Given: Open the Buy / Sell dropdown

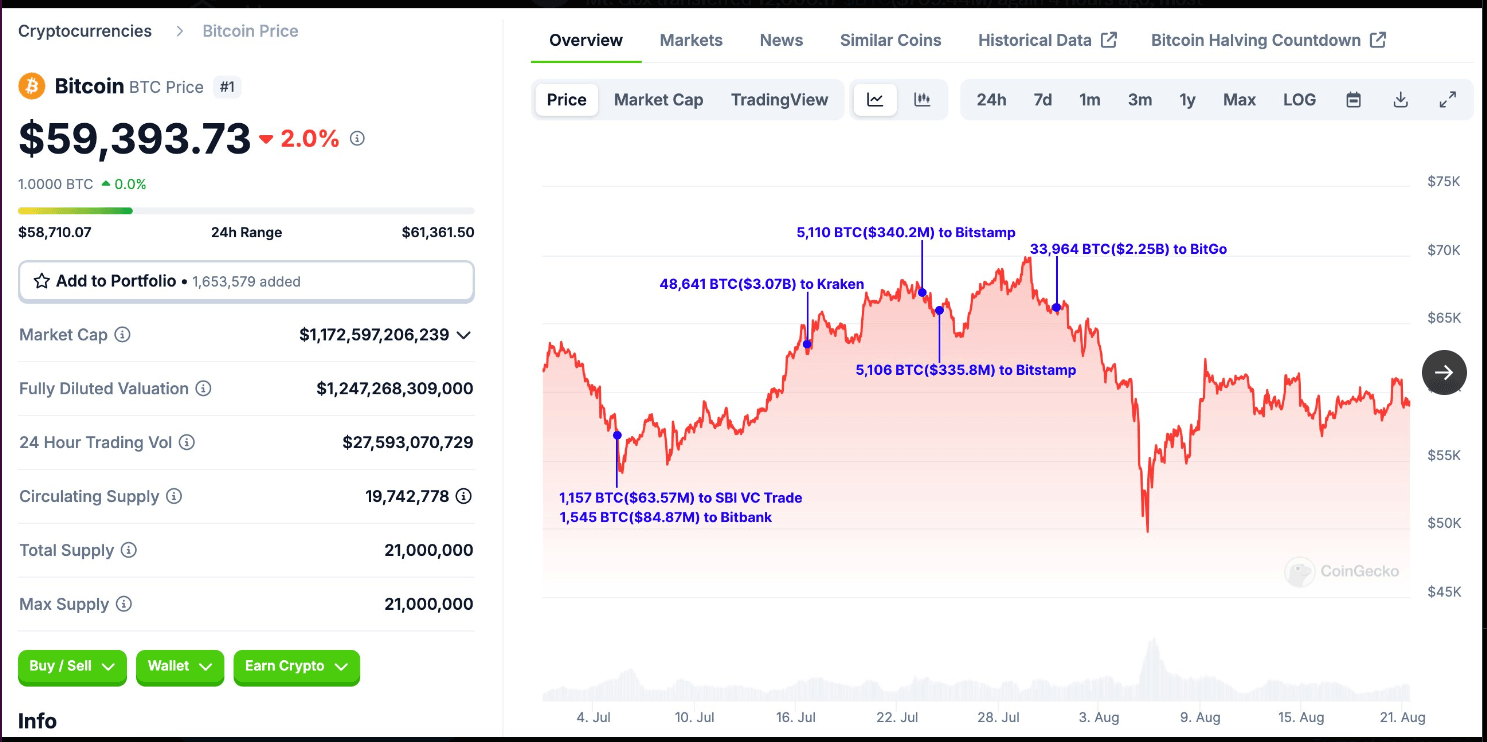Looking at the screenshot, I should coord(72,667).
